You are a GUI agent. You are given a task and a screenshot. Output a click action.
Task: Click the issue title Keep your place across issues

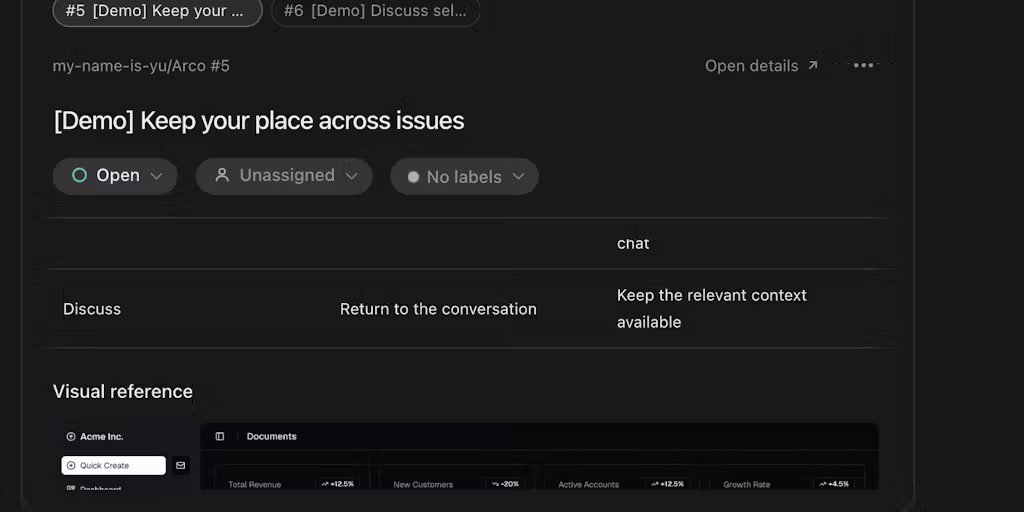coord(259,121)
